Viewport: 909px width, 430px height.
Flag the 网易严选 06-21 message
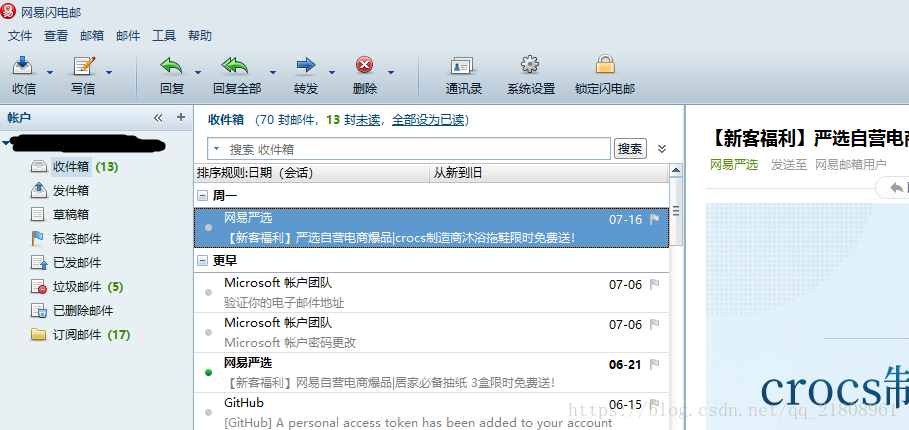pyautogui.click(x=655, y=365)
